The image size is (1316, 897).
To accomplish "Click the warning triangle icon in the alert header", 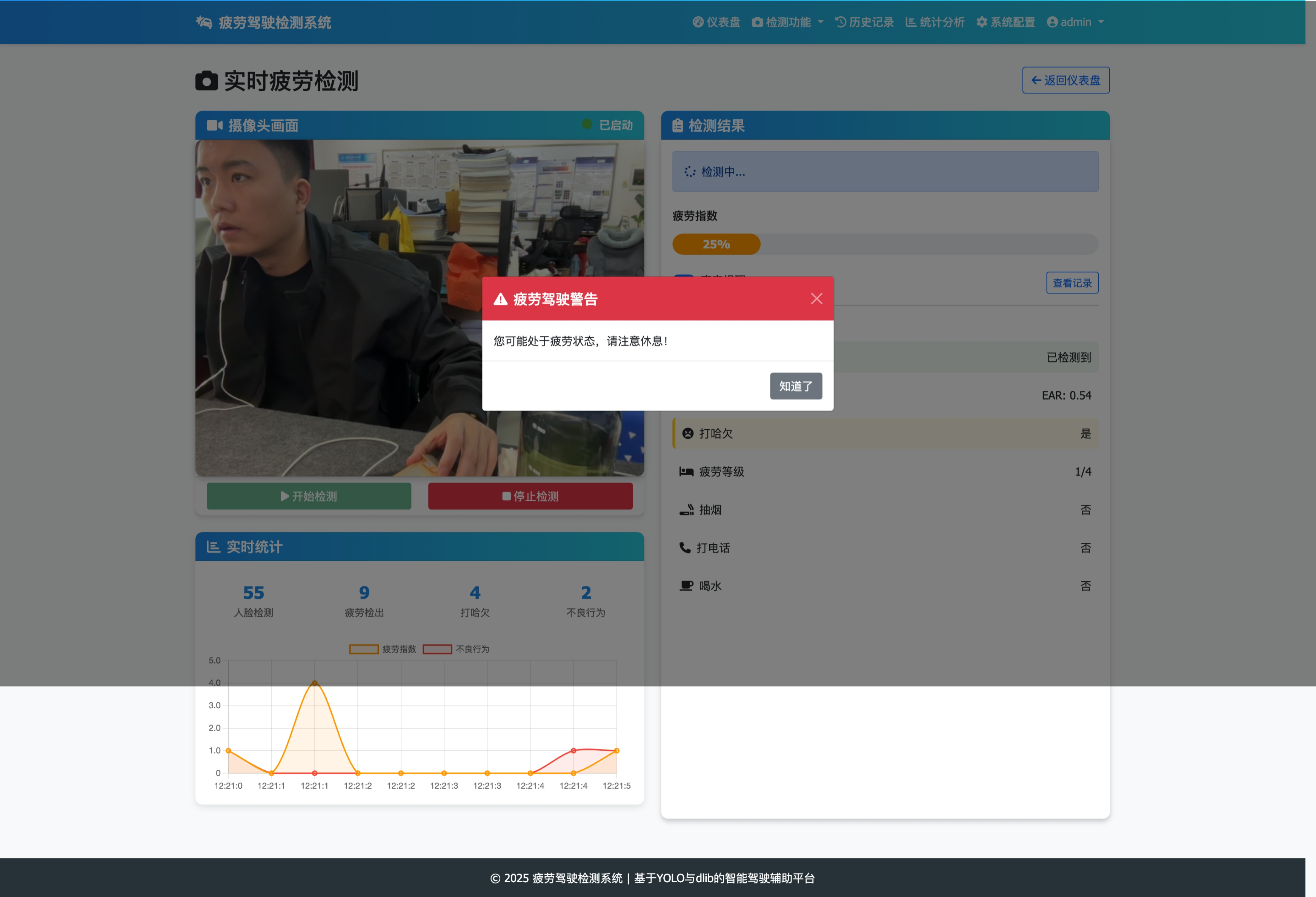I will click(x=501, y=299).
